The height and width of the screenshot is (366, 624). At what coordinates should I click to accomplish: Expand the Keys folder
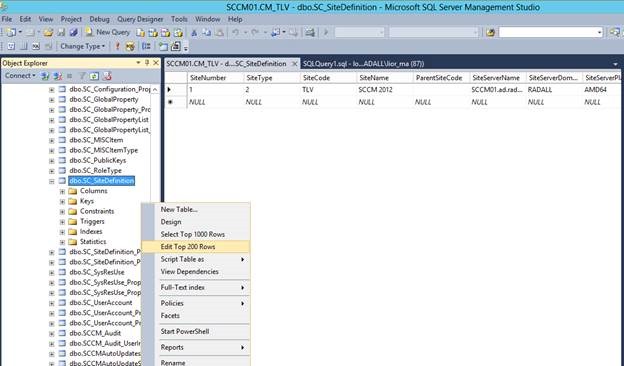(62, 202)
